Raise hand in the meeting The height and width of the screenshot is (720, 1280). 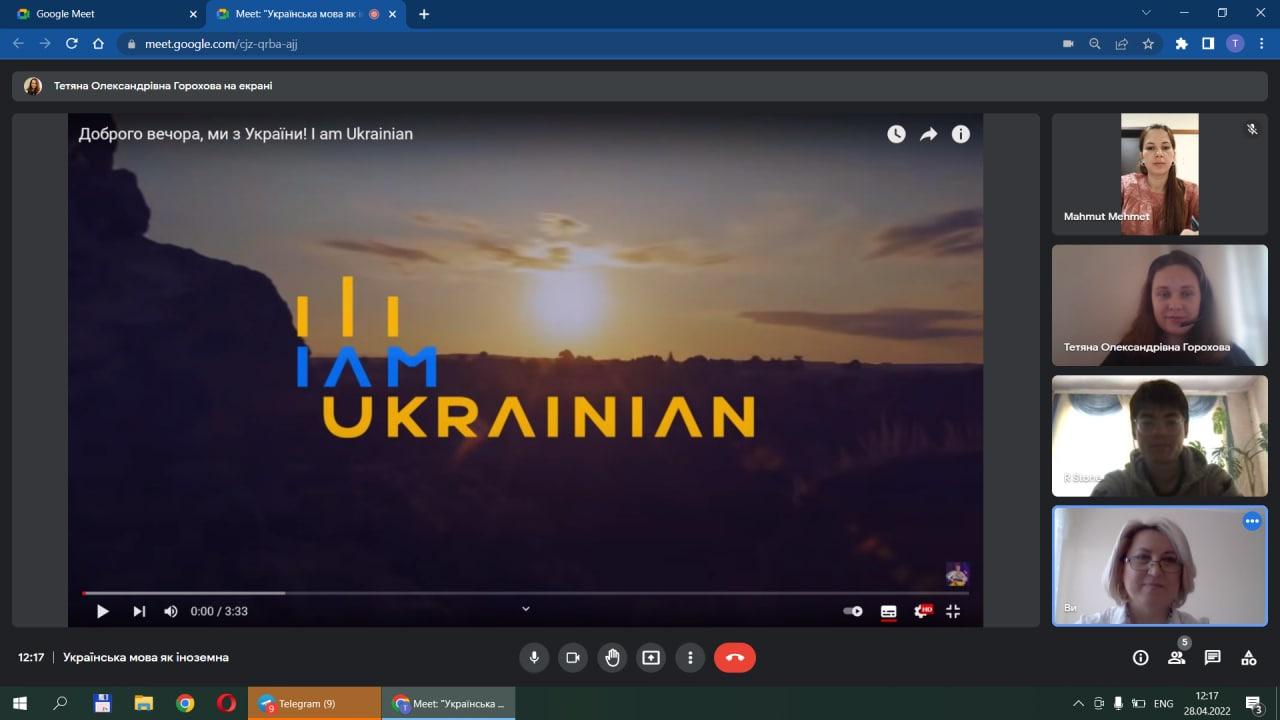(612, 657)
